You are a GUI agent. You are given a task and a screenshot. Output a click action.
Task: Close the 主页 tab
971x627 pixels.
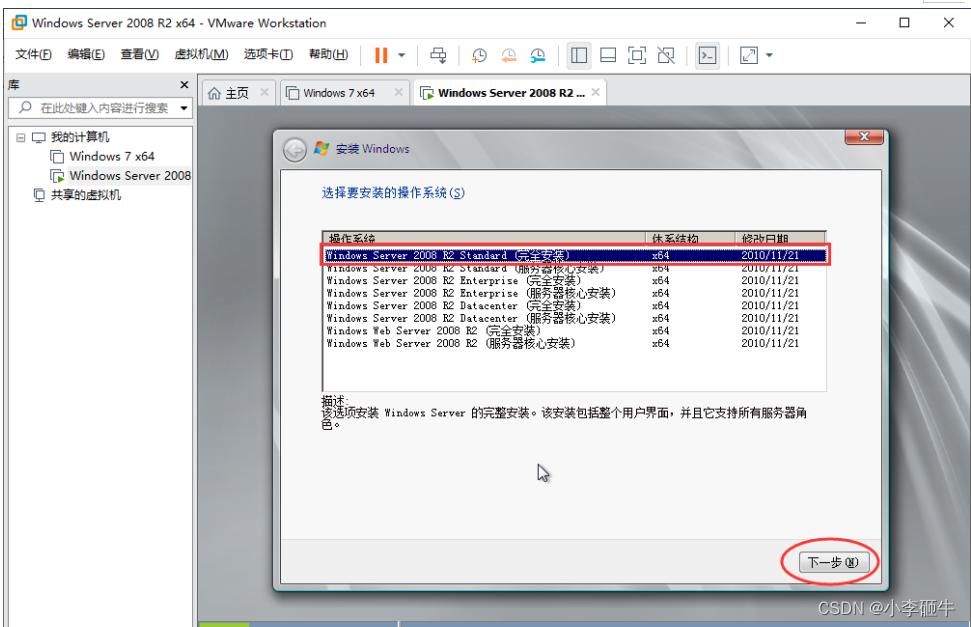pos(264,92)
